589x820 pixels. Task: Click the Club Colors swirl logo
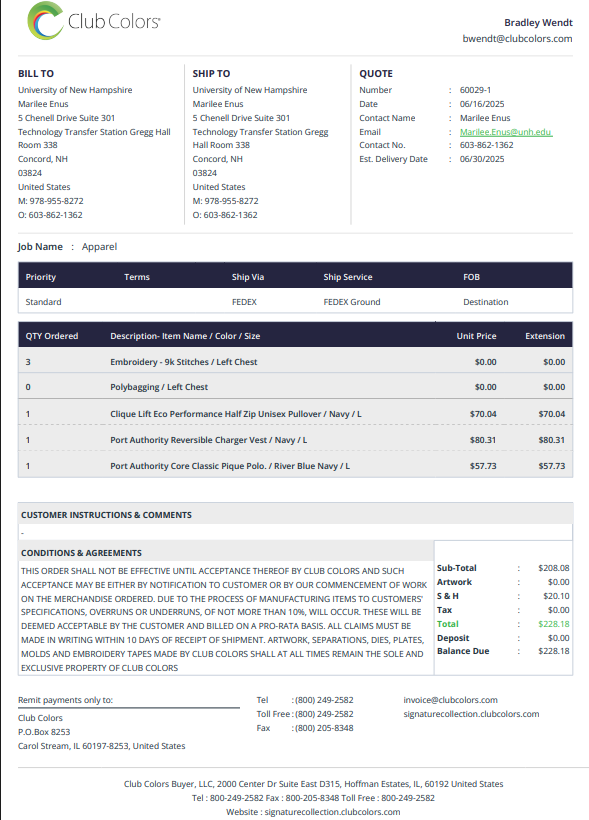(x=46, y=21)
